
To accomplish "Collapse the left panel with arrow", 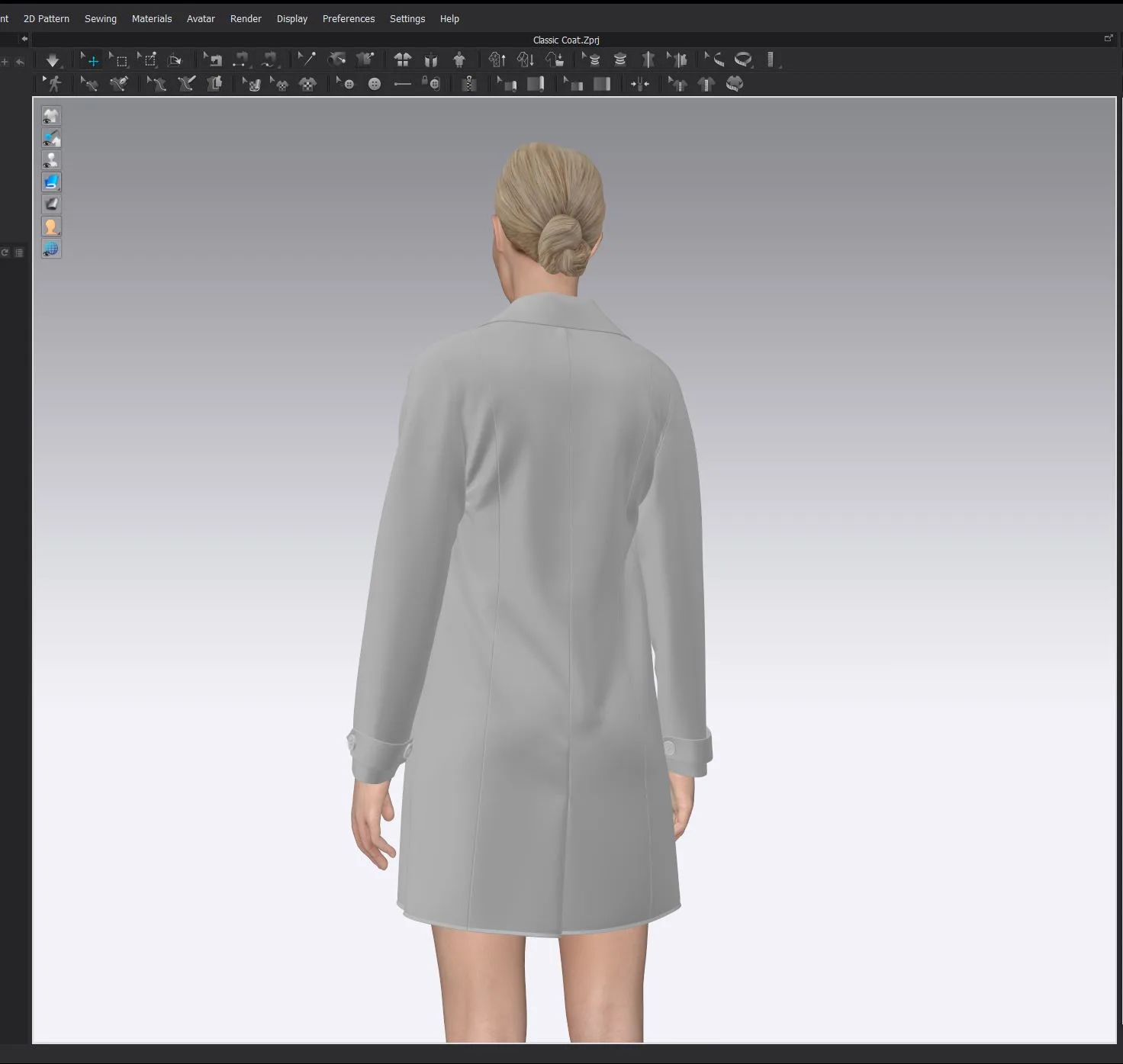I will 24,38.
